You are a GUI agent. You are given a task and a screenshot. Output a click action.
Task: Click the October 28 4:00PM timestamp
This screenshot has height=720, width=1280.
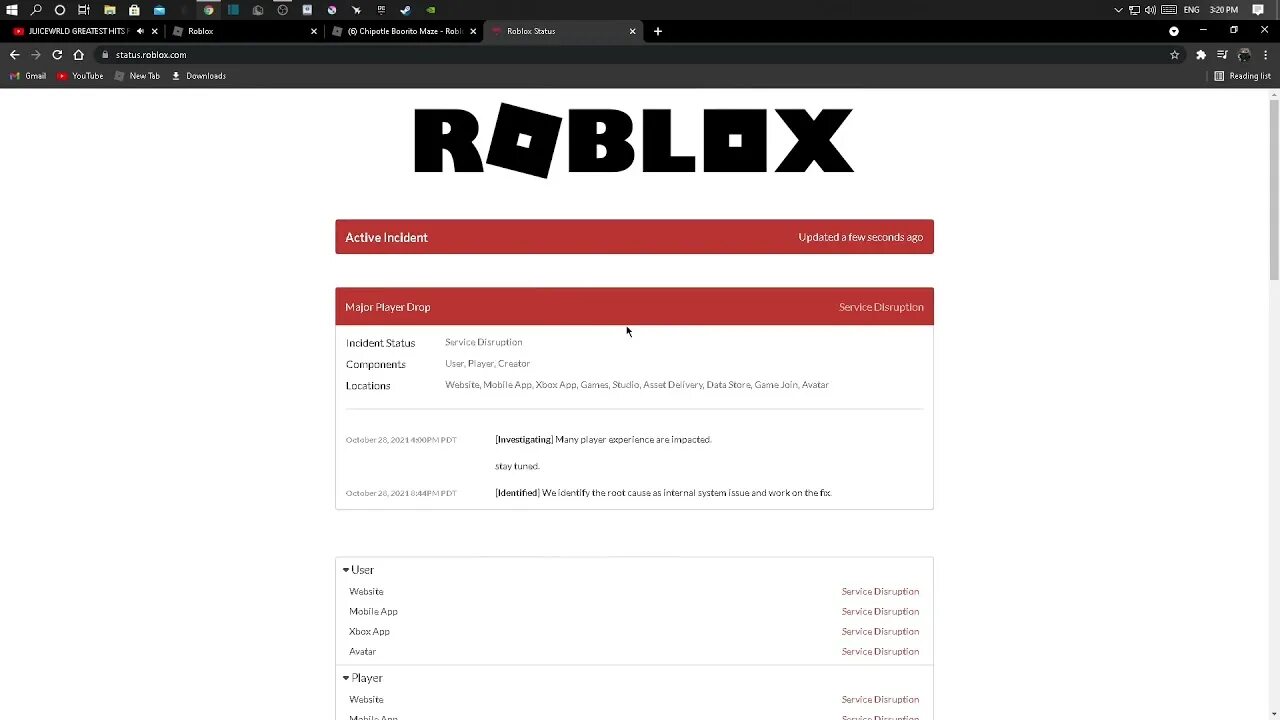[401, 440]
